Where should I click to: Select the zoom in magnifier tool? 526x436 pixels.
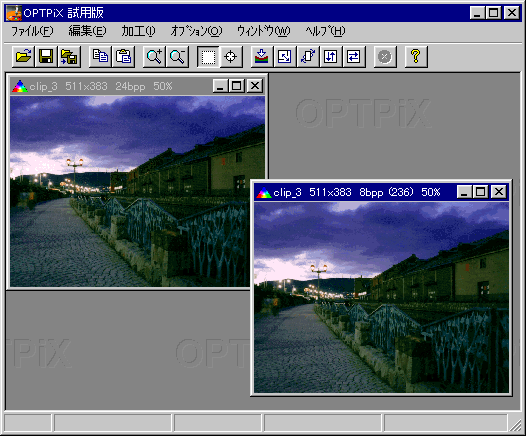[154, 56]
